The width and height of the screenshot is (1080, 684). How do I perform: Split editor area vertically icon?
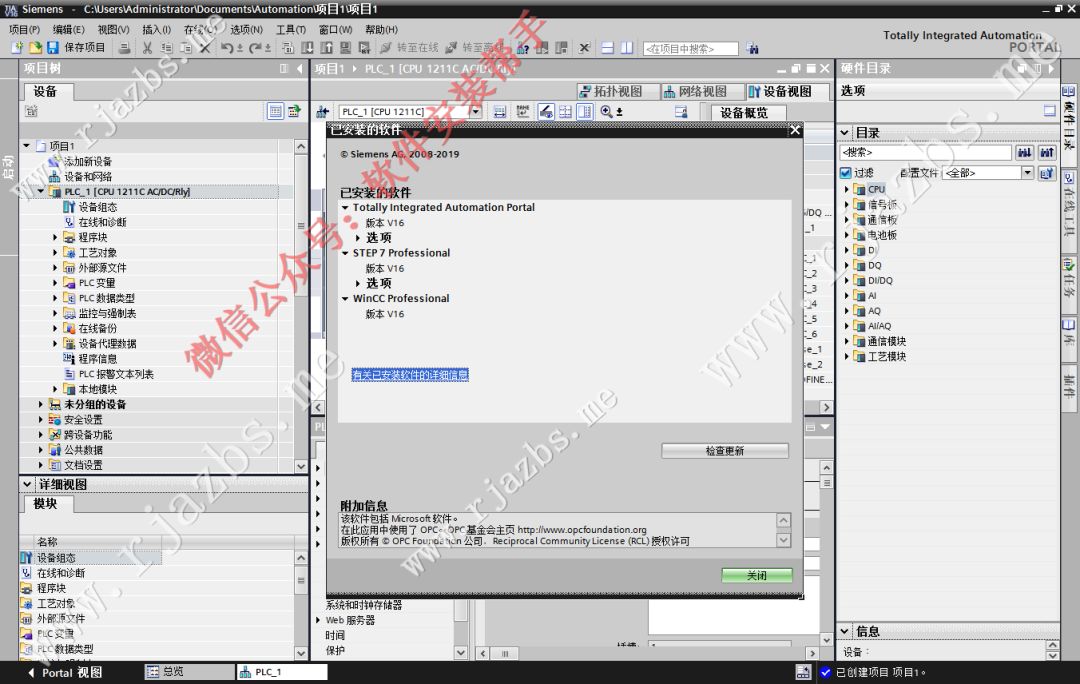tap(627, 48)
